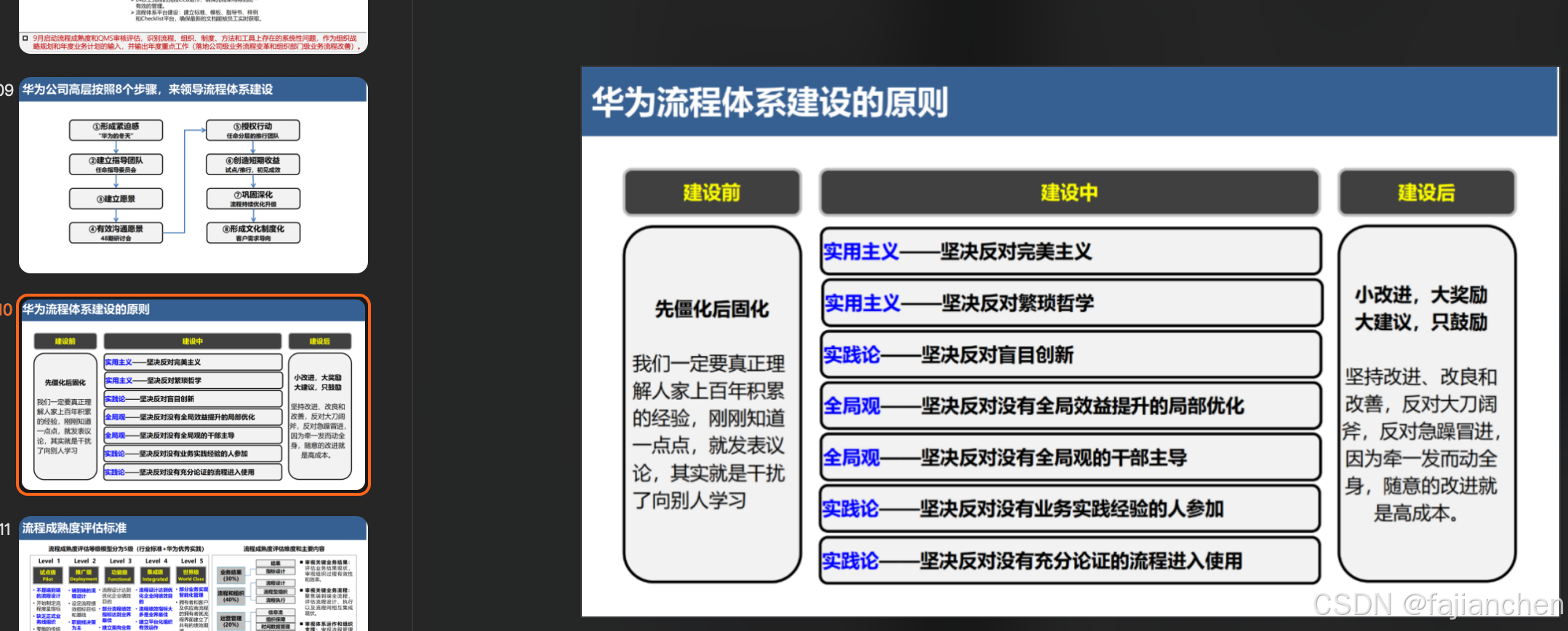
Task: Open slide 09 thumbnail about 8个步骤
Action: (x=193, y=175)
